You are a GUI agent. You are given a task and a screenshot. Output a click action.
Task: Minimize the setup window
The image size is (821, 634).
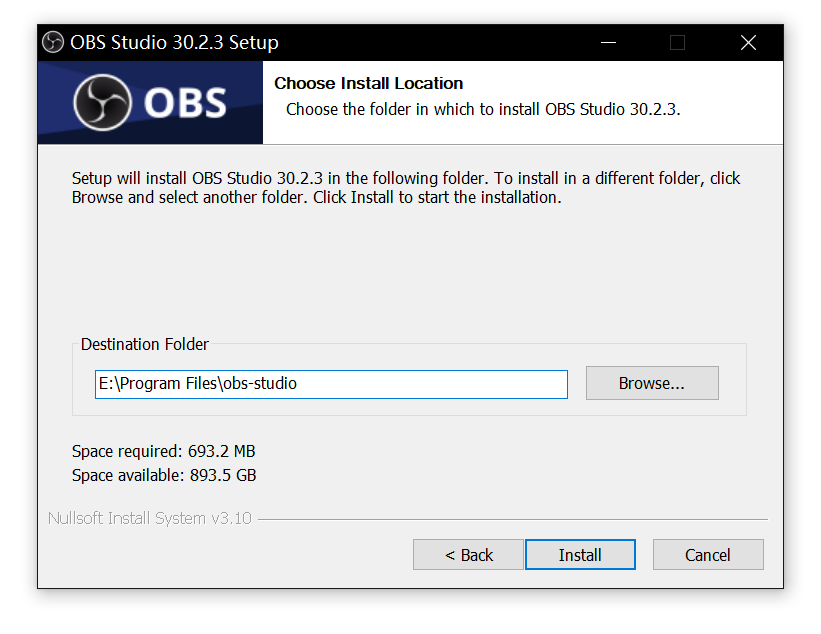[x=608, y=42]
